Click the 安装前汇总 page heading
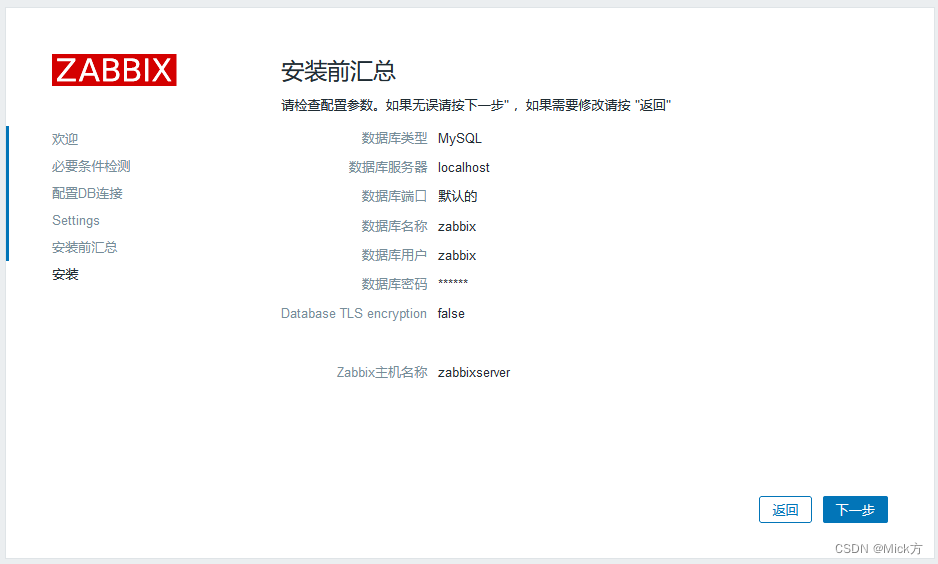 (339, 71)
